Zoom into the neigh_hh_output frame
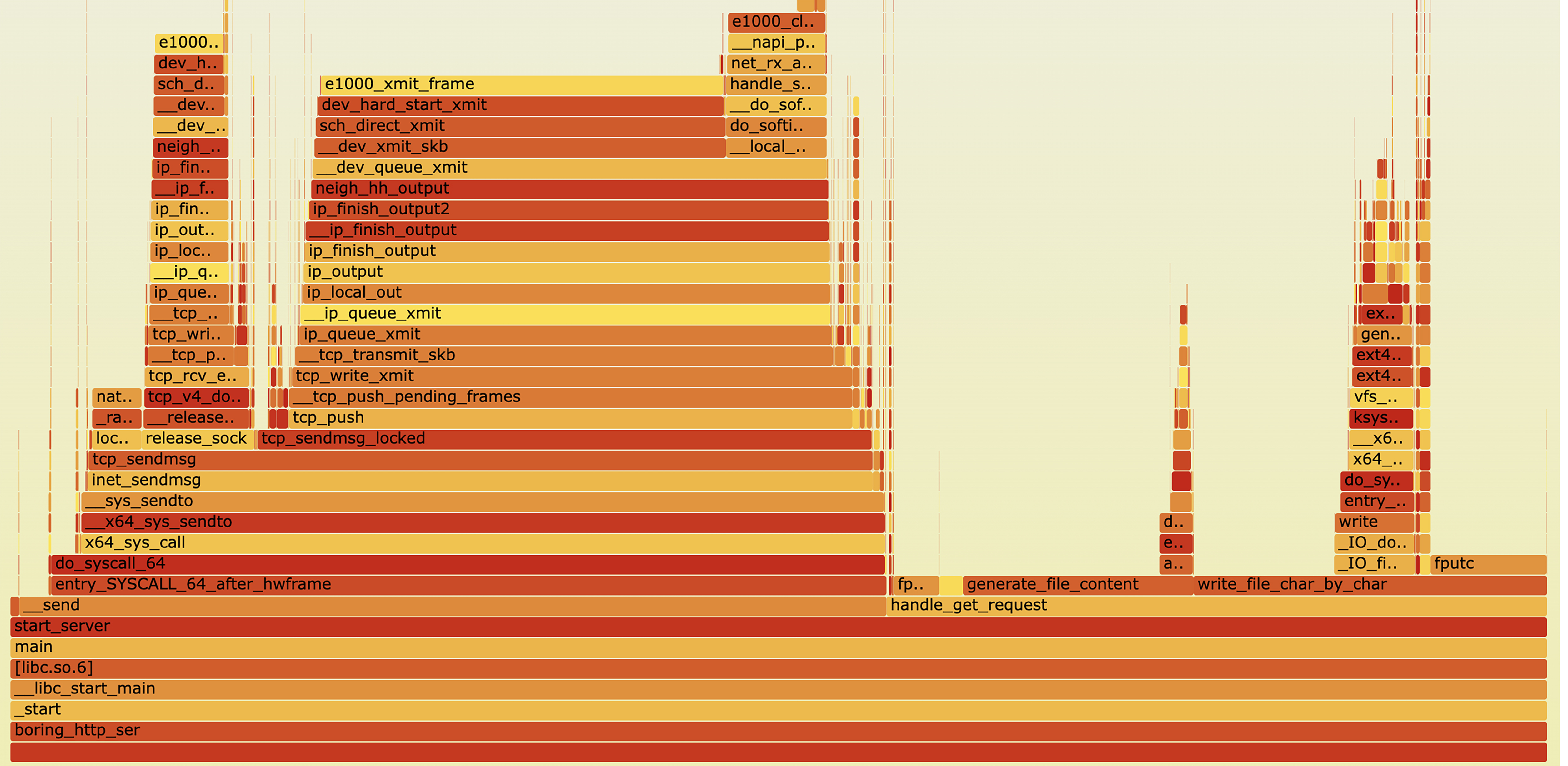The image size is (1568, 766). [570, 189]
